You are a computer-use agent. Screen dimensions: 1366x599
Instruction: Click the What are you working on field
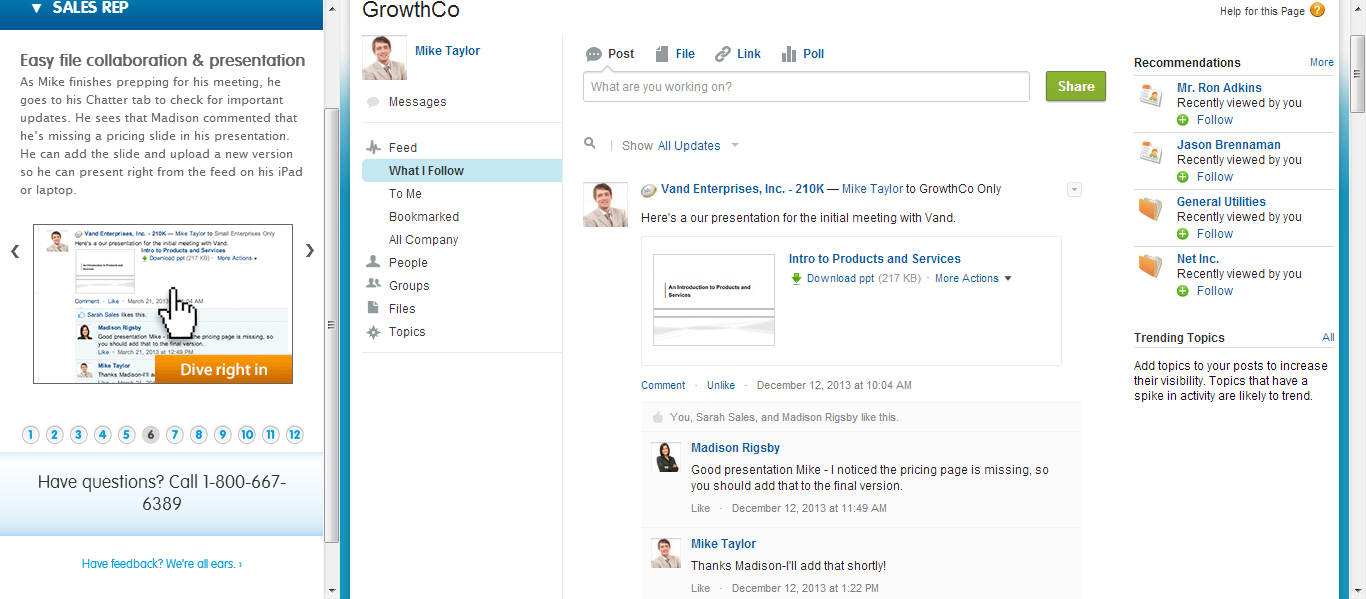(806, 87)
